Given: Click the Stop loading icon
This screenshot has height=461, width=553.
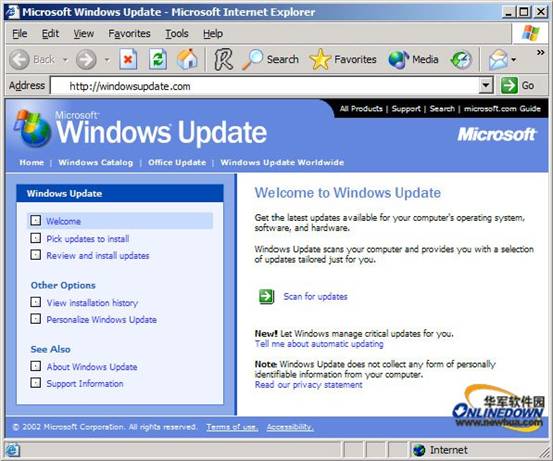Looking at the screenshot, I should coord(128,59).
